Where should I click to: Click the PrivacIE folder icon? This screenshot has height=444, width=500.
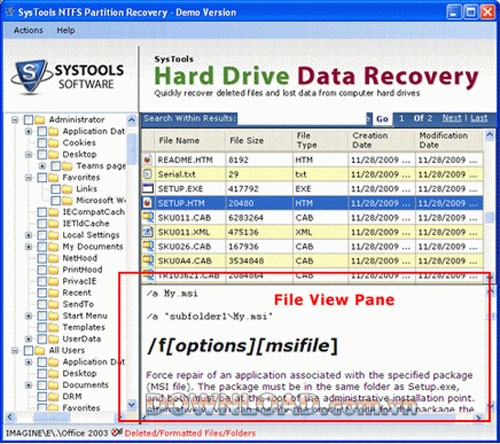click(x=53, y=281)
